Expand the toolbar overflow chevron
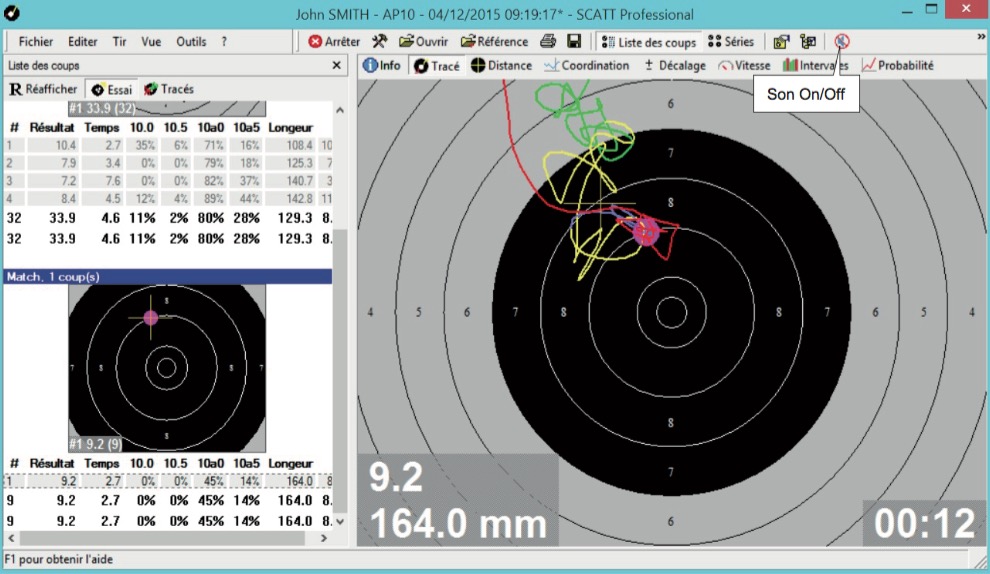 coord(981,37)
